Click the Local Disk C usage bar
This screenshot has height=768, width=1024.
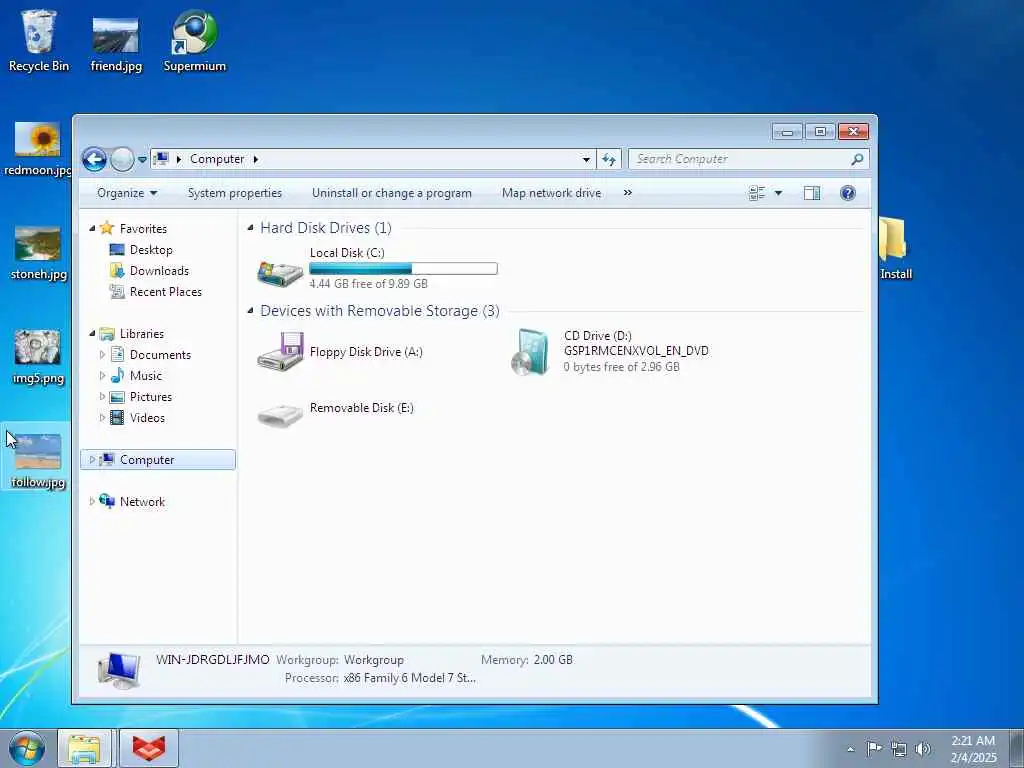[403, 268]
